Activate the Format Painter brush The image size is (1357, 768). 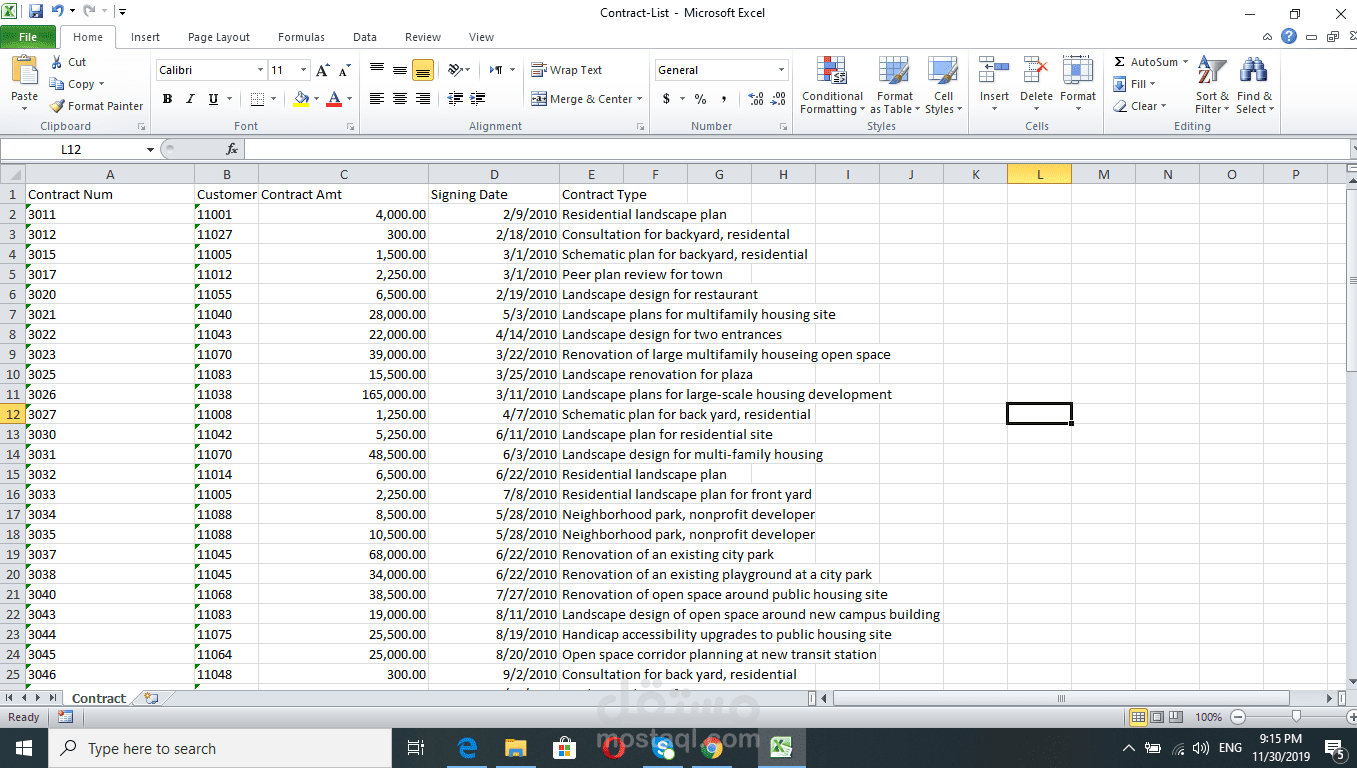[96, 106]
